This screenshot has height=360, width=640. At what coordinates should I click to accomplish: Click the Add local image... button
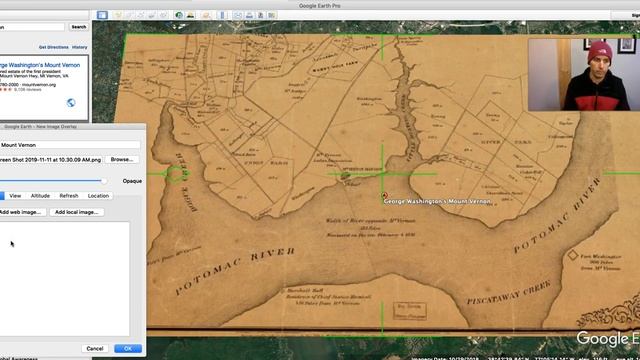77,212
